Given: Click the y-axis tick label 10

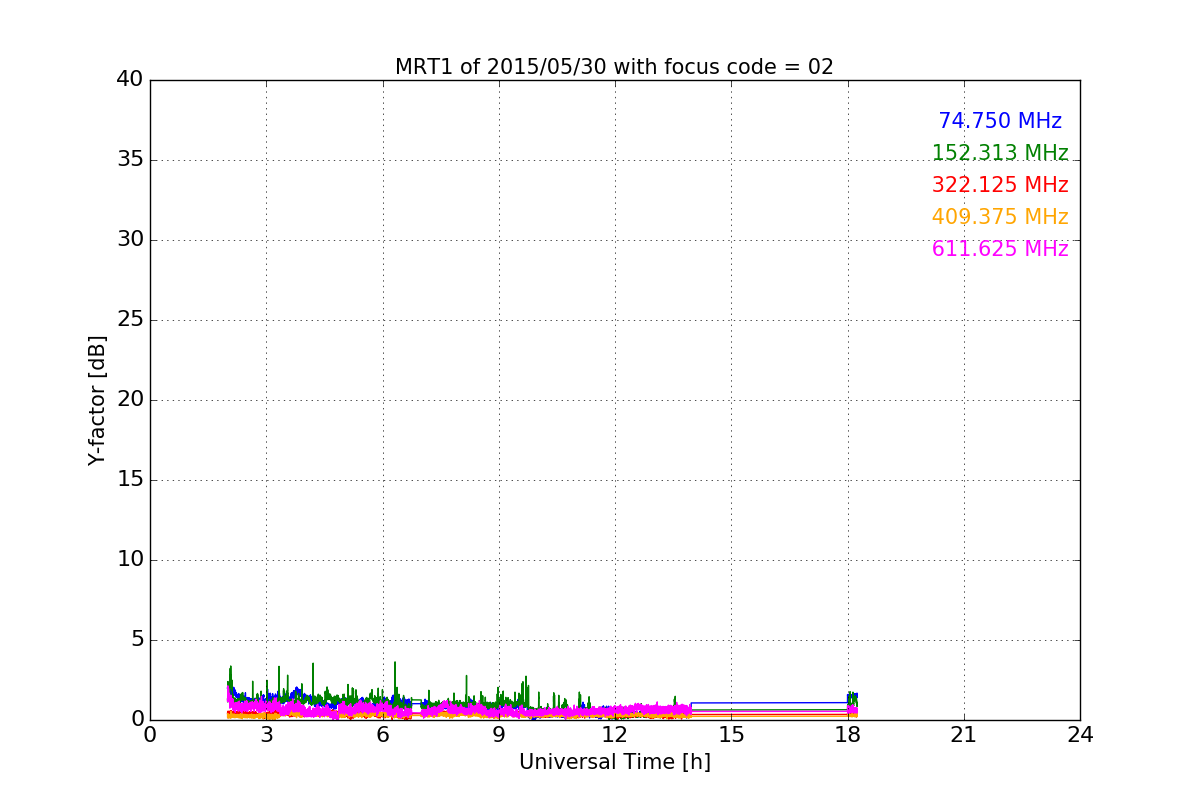Looking at the screenshot, I should coord(130,560).
